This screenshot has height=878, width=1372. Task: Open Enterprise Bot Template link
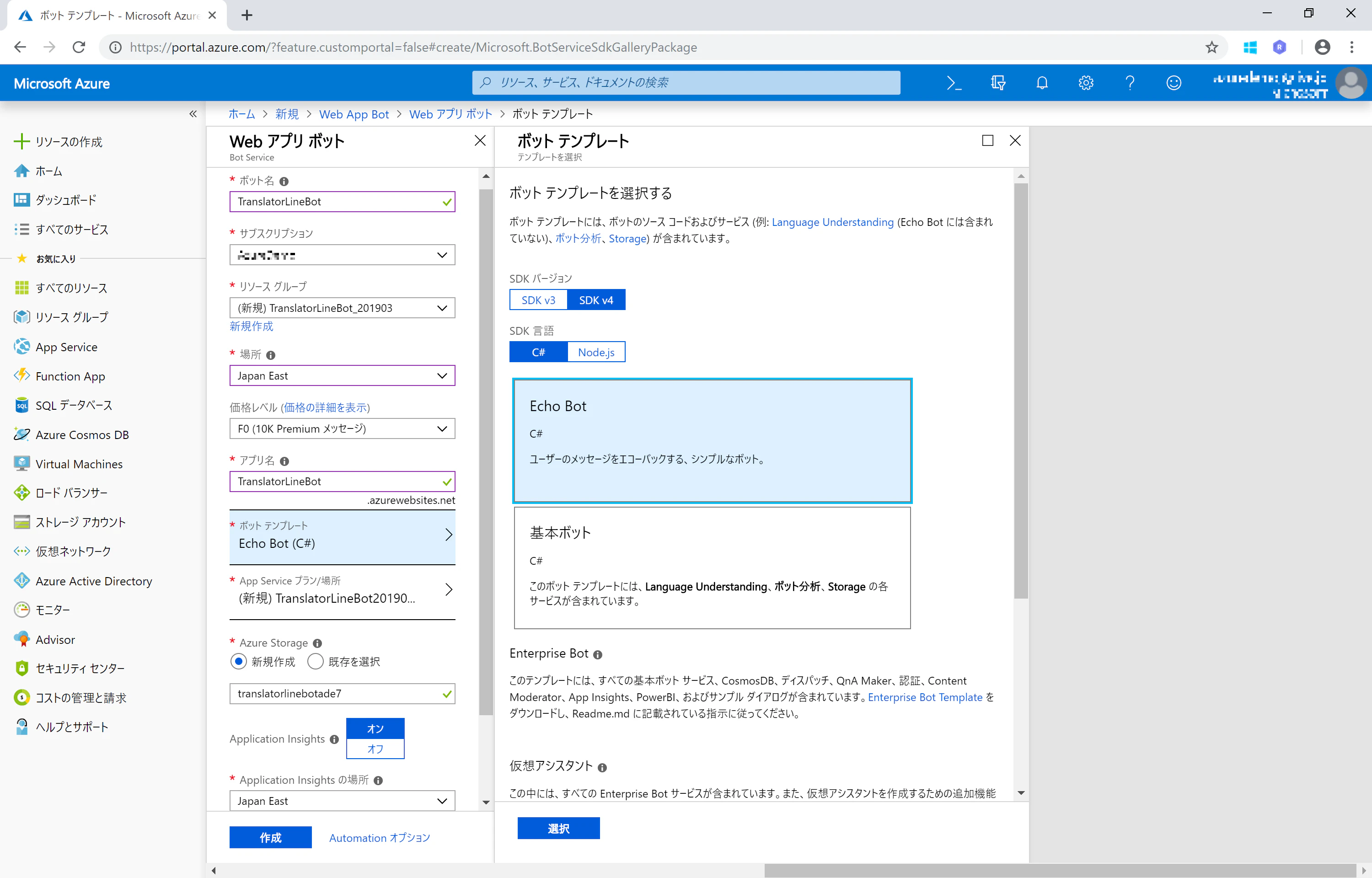click(x=925, y=697)
